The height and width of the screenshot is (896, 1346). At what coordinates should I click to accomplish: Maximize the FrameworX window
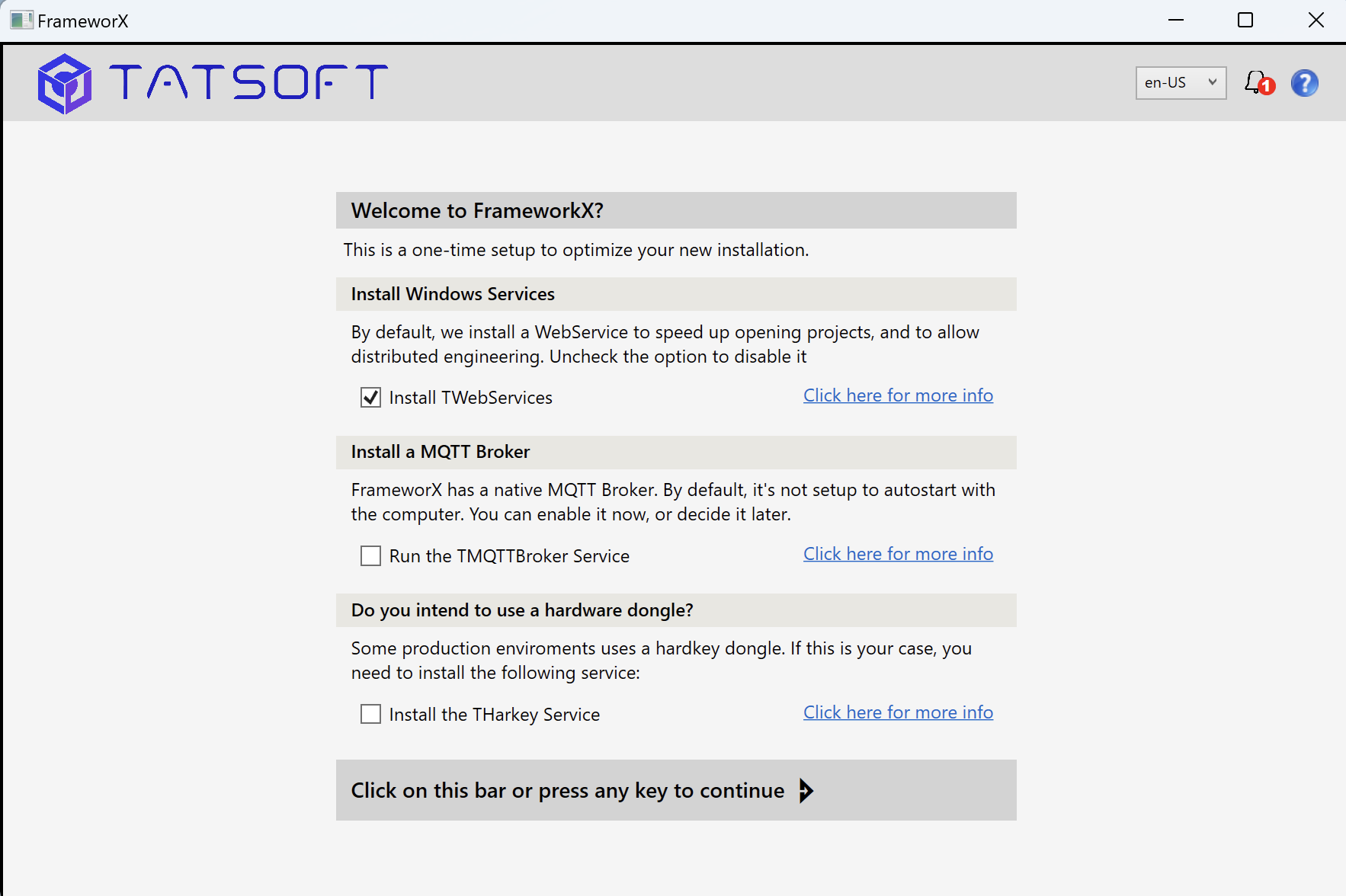[x=1245, y=21]
